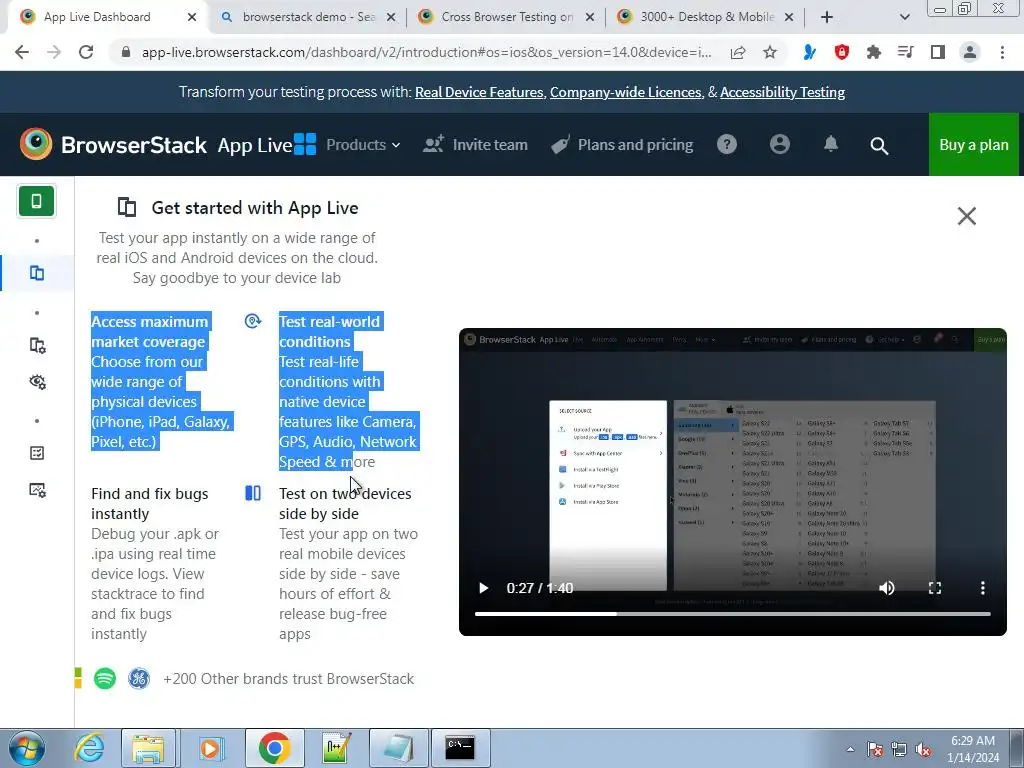Click 'Find and fix bugs instantly' heading
Image resolution: width=1024 pixels, height=768 pixels.
(x=150, y=504)
